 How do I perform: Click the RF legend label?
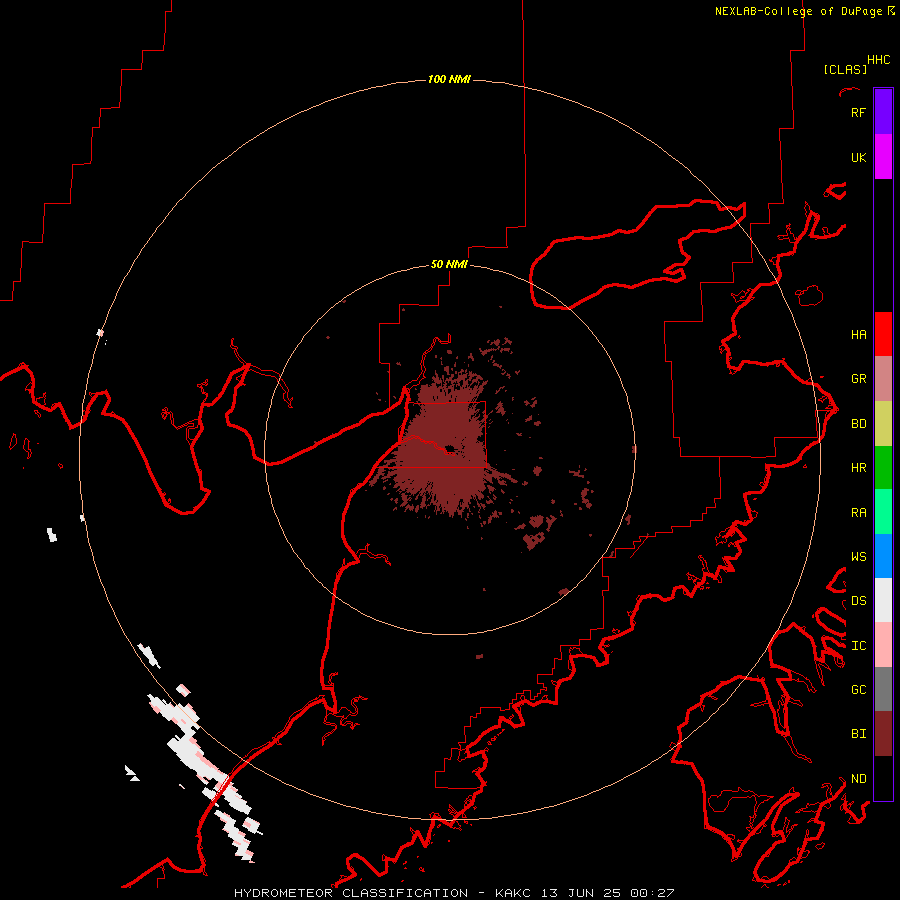(x=858, y=112)
